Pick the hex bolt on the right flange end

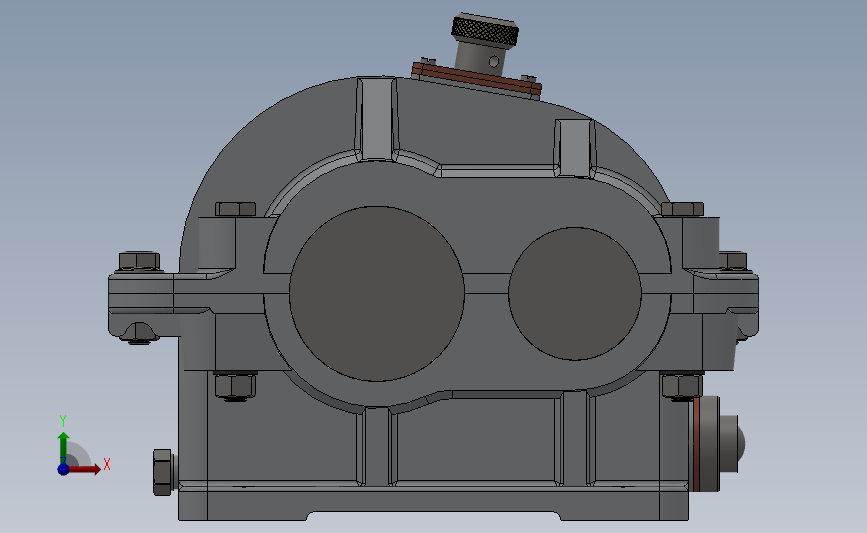(733, 261)
